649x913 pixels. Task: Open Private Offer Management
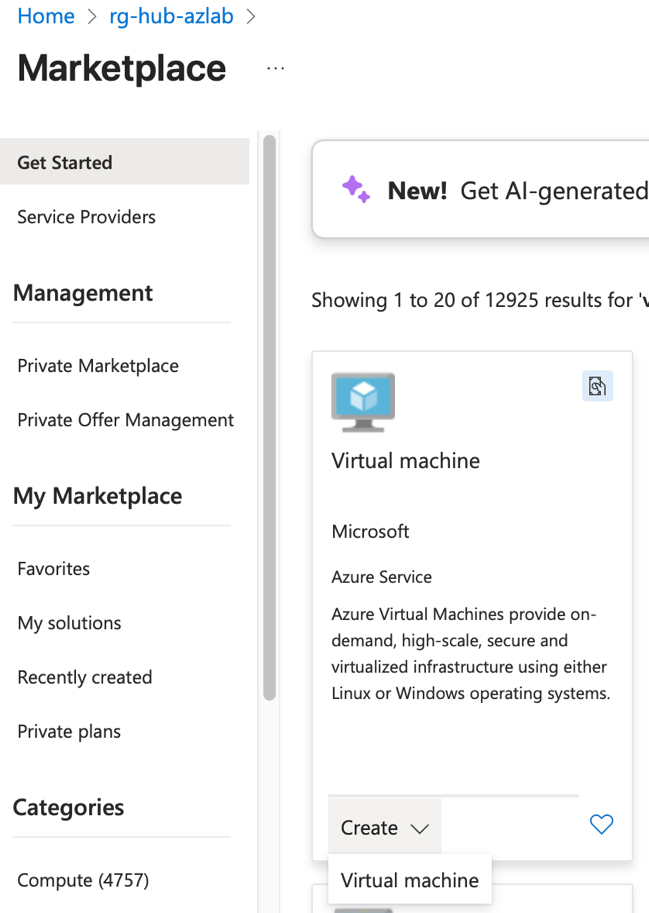pyautogui.click(x=125, y=420)
